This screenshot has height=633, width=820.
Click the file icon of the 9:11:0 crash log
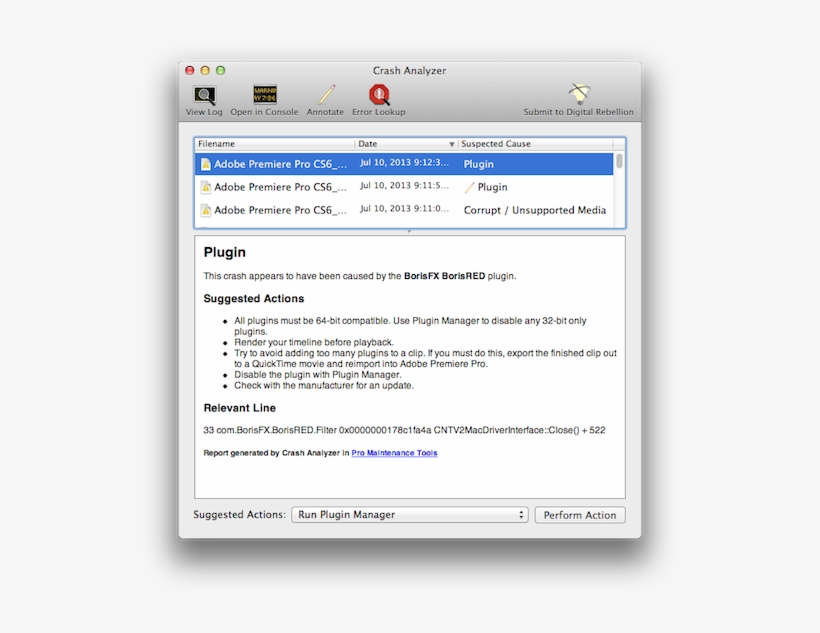click(206, 210)
